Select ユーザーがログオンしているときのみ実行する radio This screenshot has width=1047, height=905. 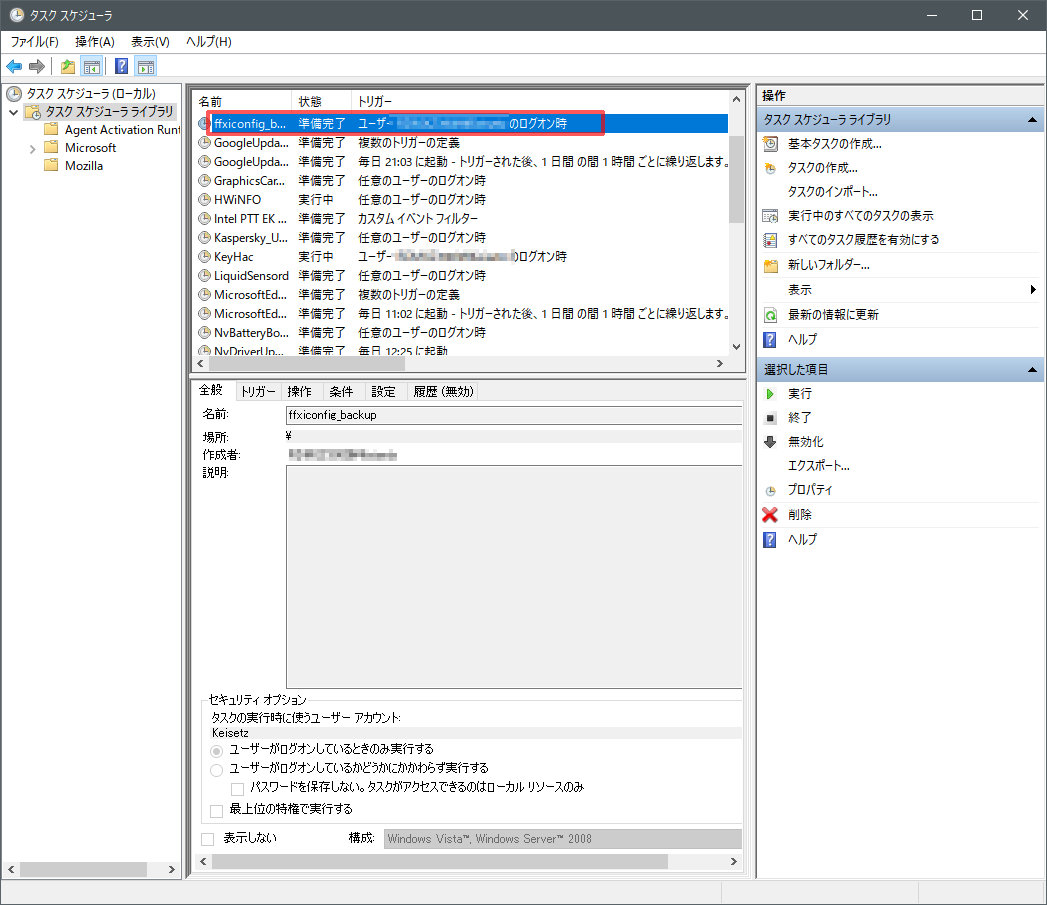(x=216, y=751)
